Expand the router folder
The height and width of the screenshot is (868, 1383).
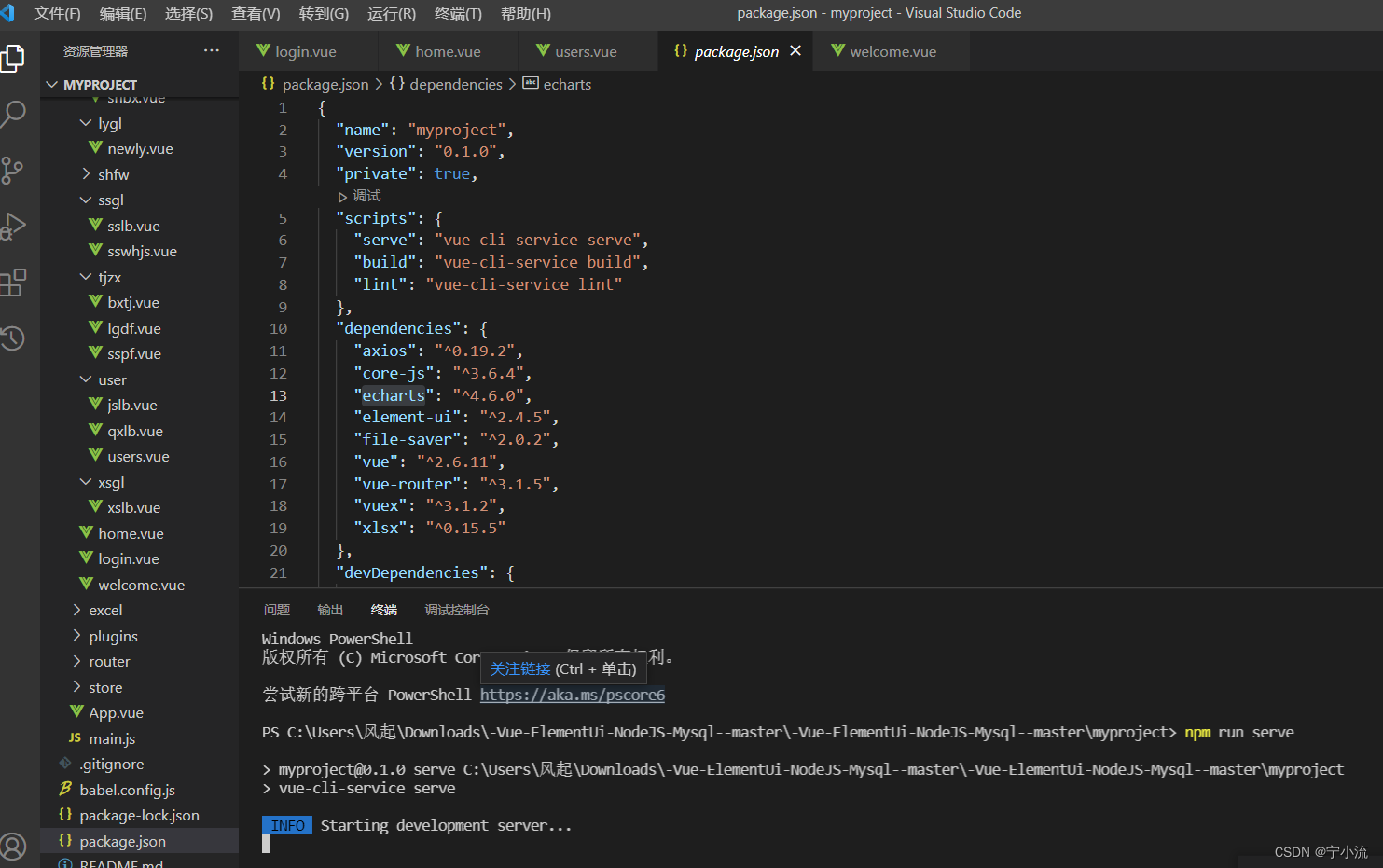pos(140,661)
